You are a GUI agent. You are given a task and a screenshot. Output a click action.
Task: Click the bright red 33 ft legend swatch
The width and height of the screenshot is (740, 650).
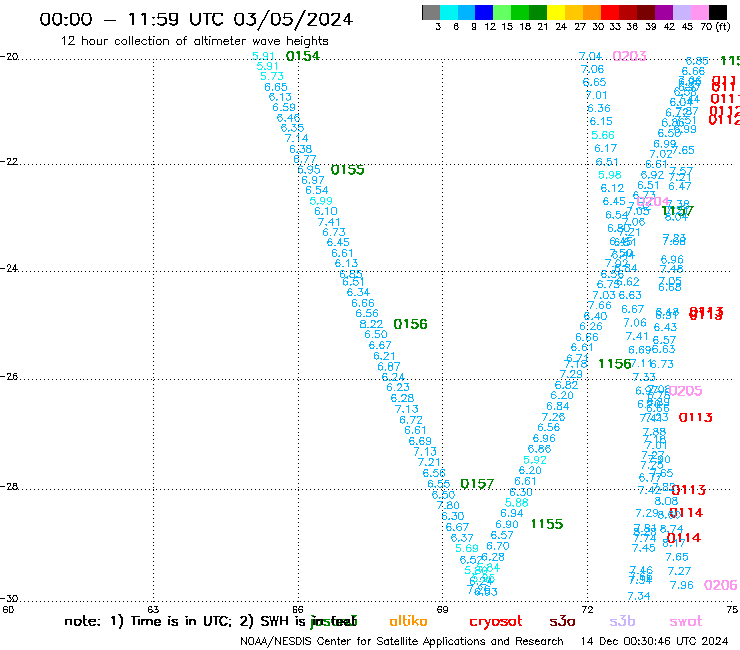point(609,12)
